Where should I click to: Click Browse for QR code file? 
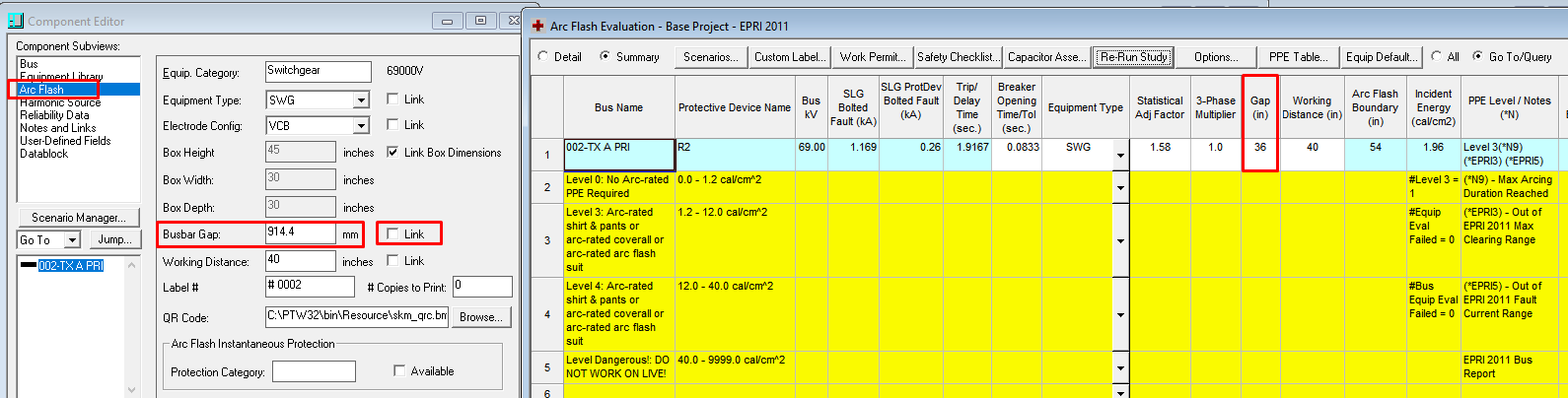click(x=481, y=317)
